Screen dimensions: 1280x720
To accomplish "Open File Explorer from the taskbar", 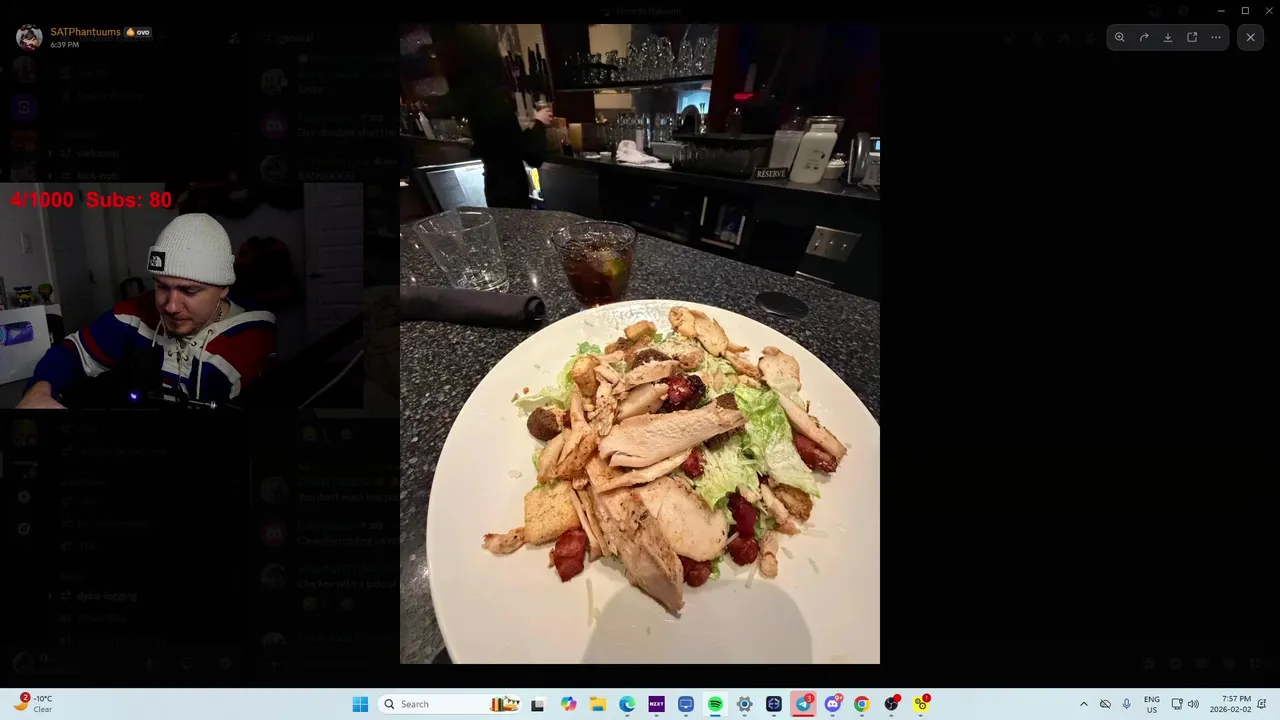I will (x=597, y=704).
